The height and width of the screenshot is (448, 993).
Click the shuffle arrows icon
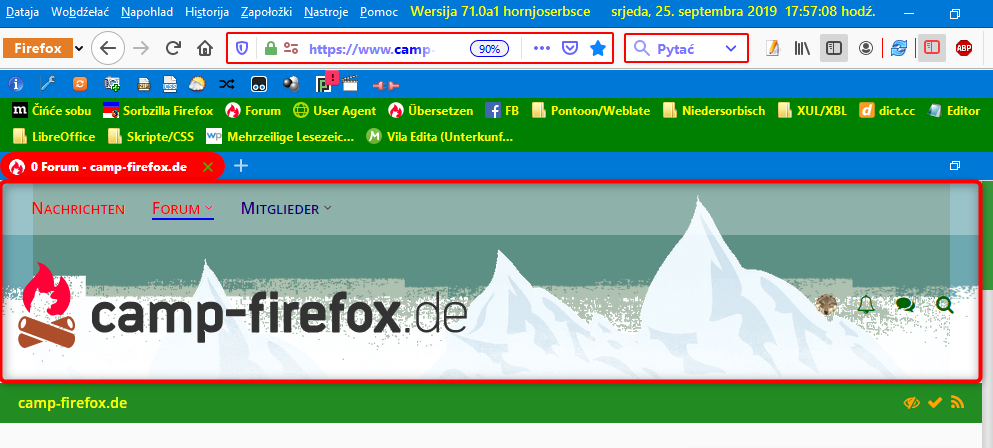pos(227,83)
